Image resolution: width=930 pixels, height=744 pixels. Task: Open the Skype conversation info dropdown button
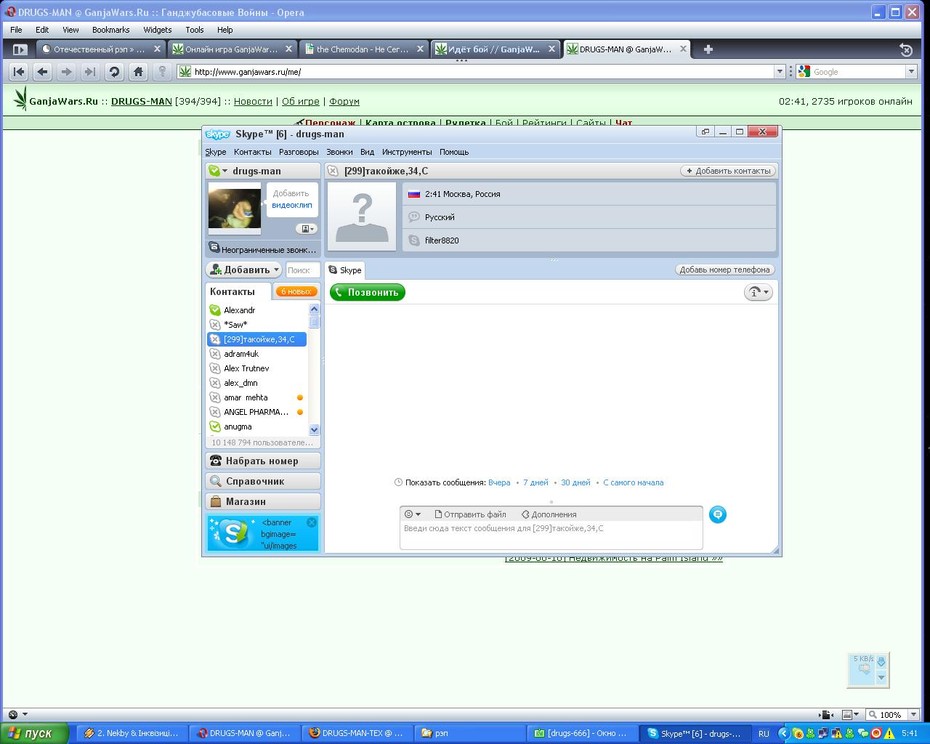[758, 292]
